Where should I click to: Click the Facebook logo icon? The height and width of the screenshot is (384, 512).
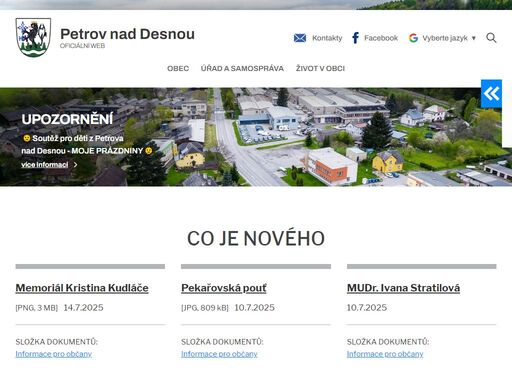(x=356, y=38)
